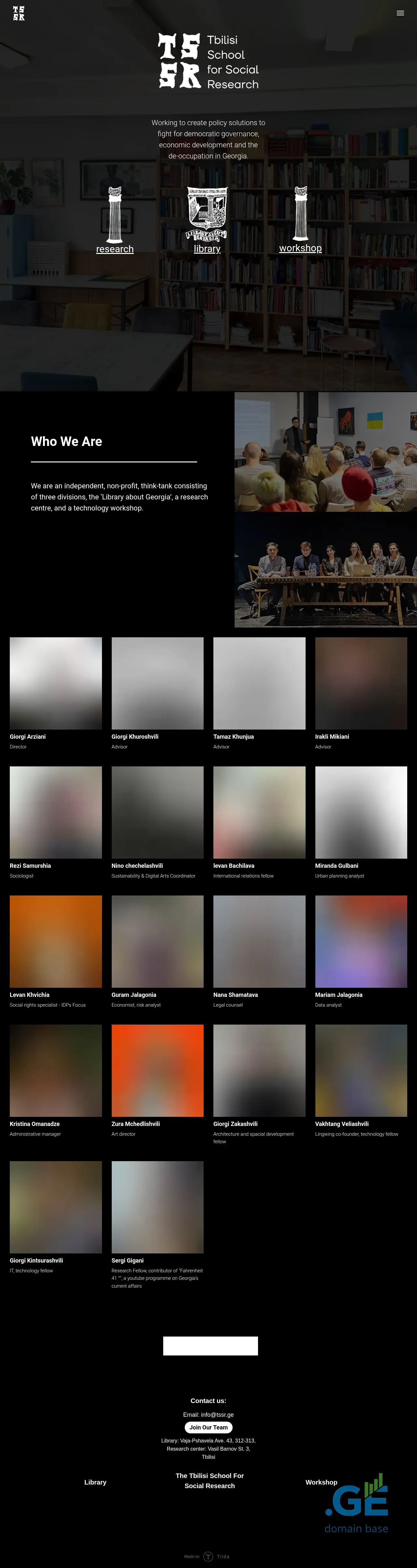Viewport: 417px width, 1568px height.
Task: Click The Tbilisi School For Social Research footer link
Action: click(x=210, y=1480)
